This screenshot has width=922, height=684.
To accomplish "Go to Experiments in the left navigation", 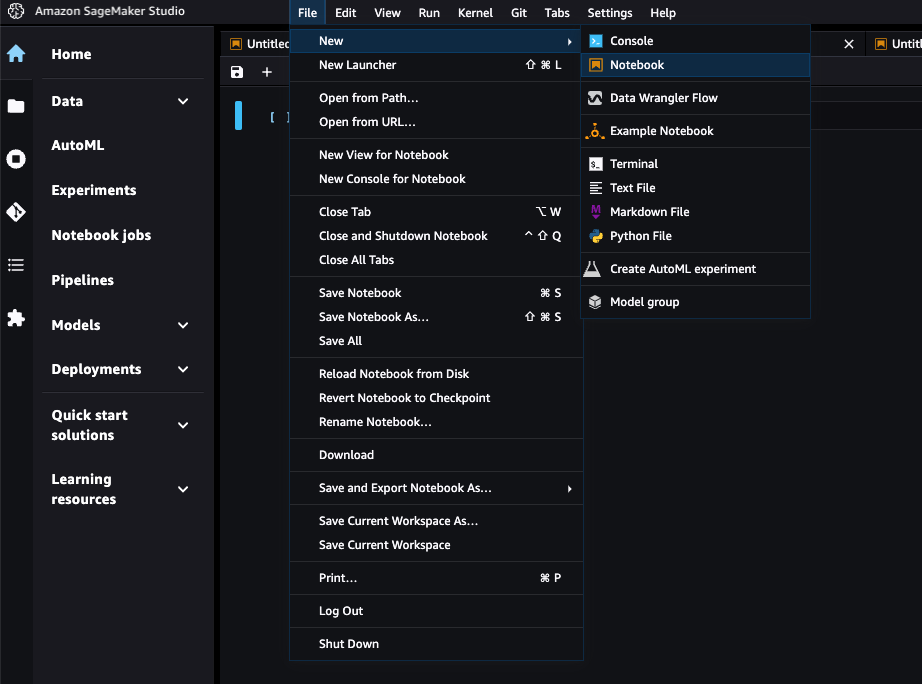I will (x=94, y=190).
